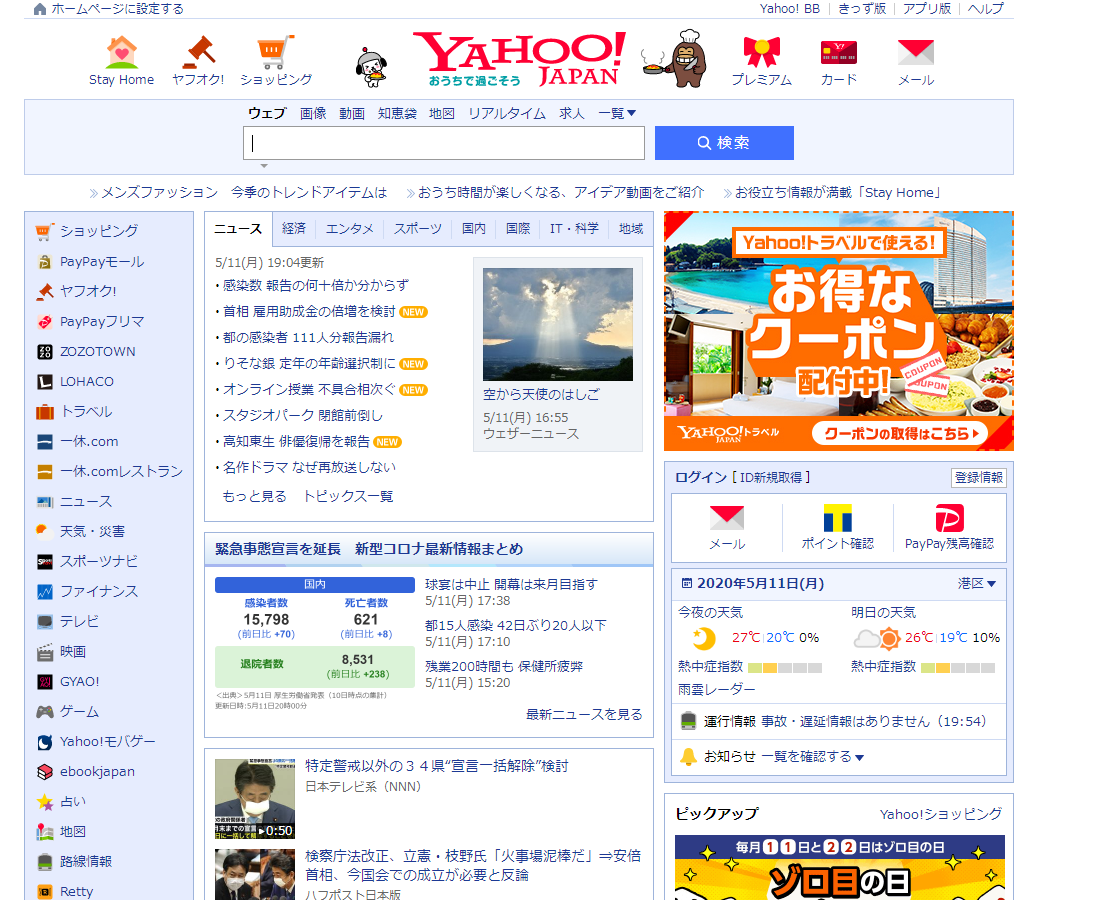Select the リアルタイム search category

pyautogui.click(x=507, y=113)
